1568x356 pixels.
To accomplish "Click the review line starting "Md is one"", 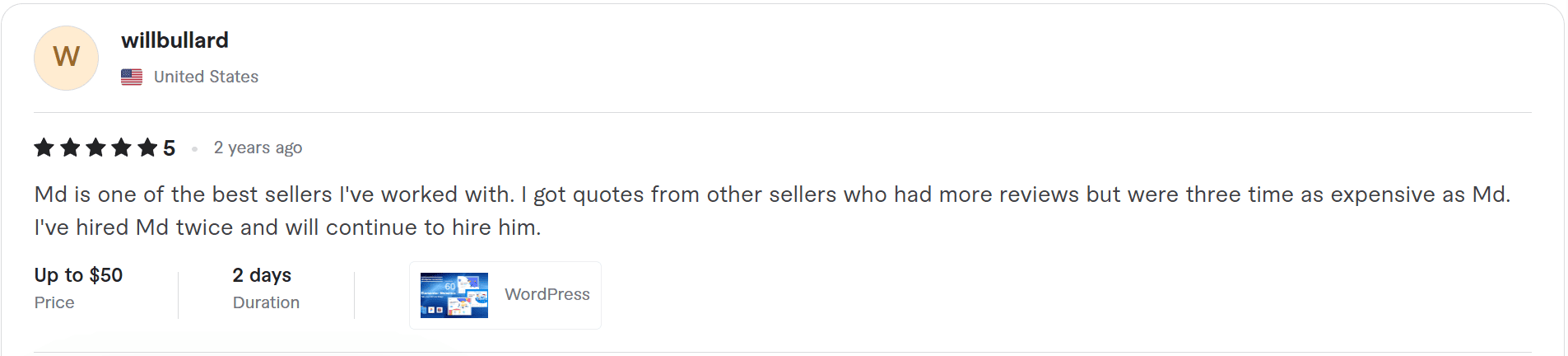I will (772, 194).
